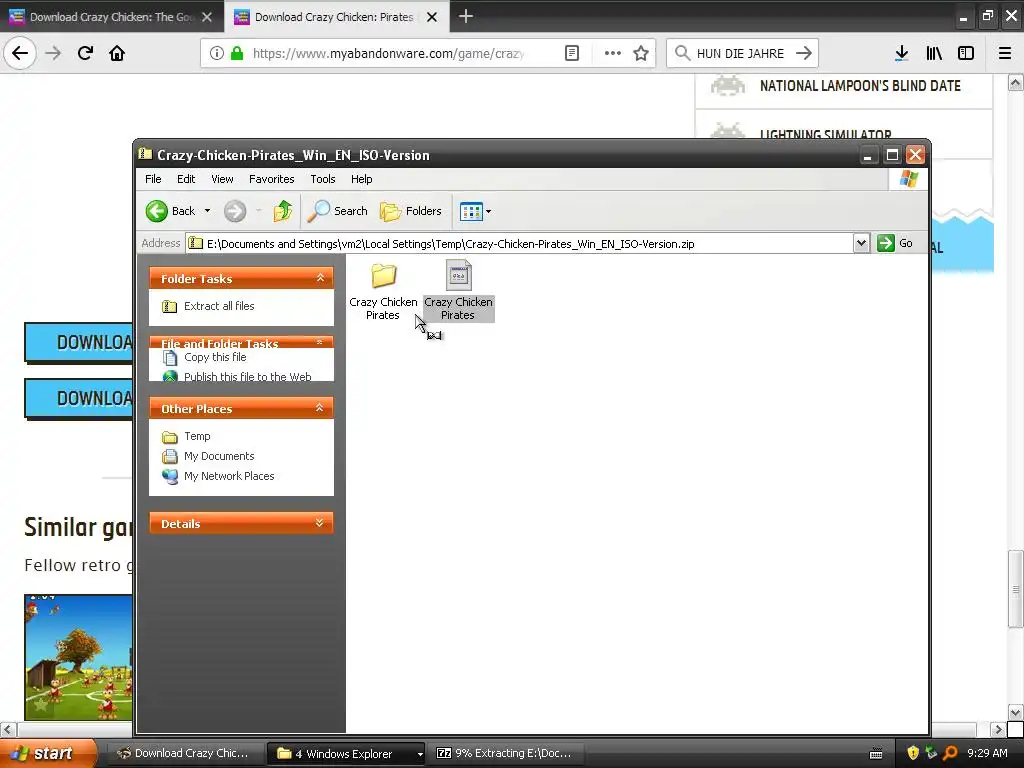Image resolution: width=1024 pixels, height=768 pixels.
Task: Click the green padlock security icon
Action: click(238, 53)
